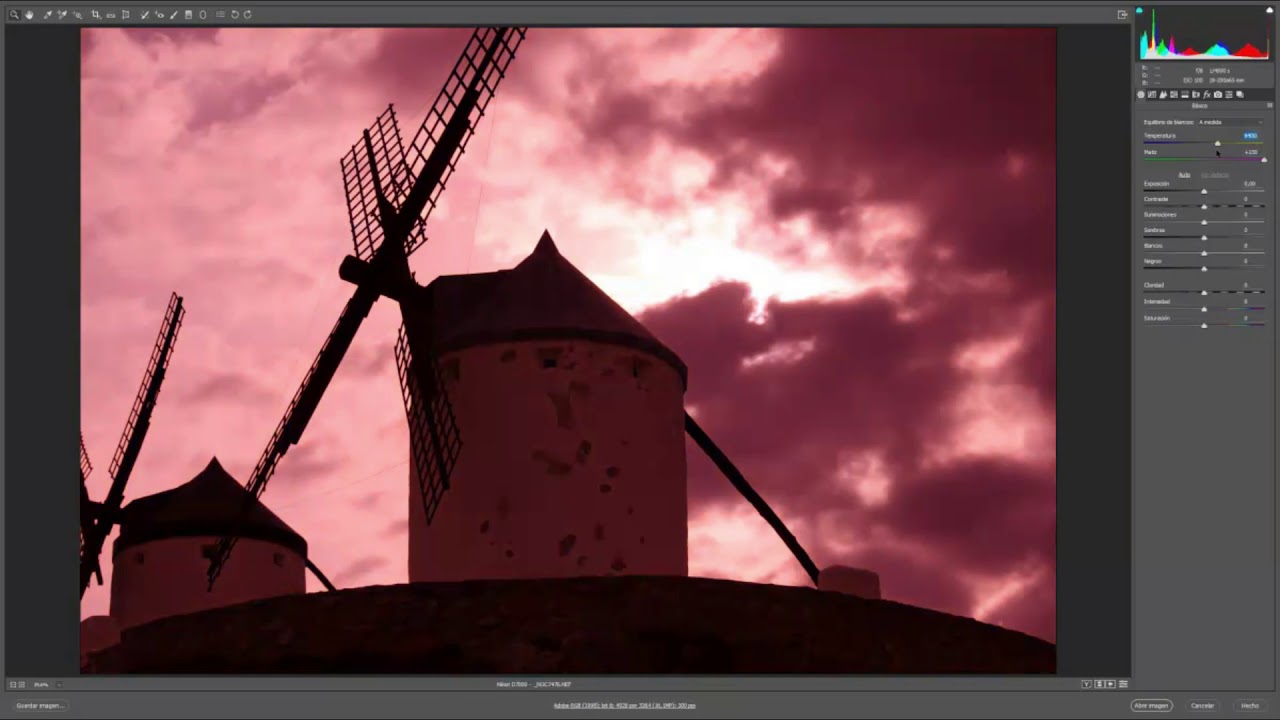The height and width of the screenshot is (720, 1280).
Task: Click the Iluminaciones slider handle
Action: click(1204, 222)
